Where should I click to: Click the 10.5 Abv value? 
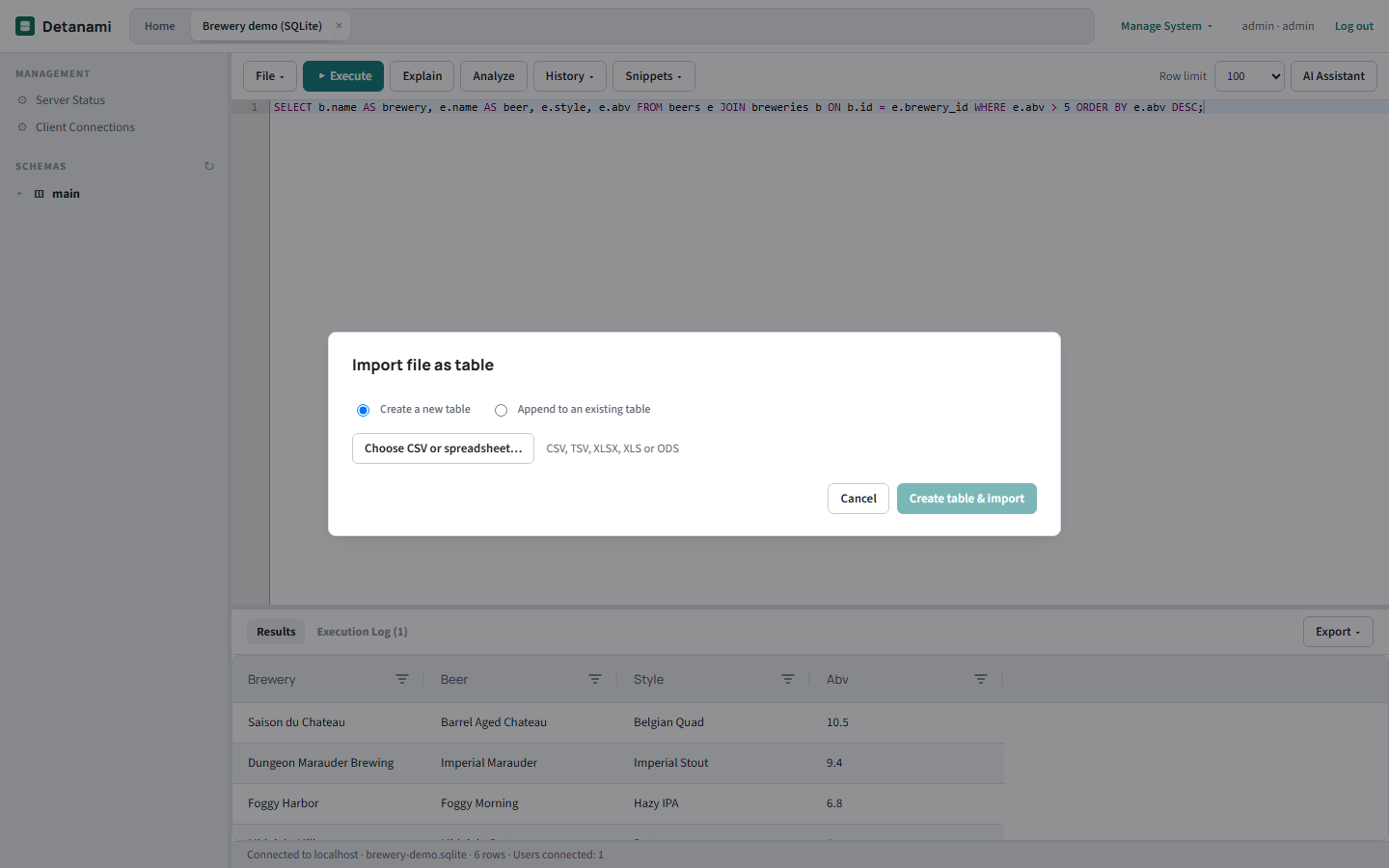837,722
